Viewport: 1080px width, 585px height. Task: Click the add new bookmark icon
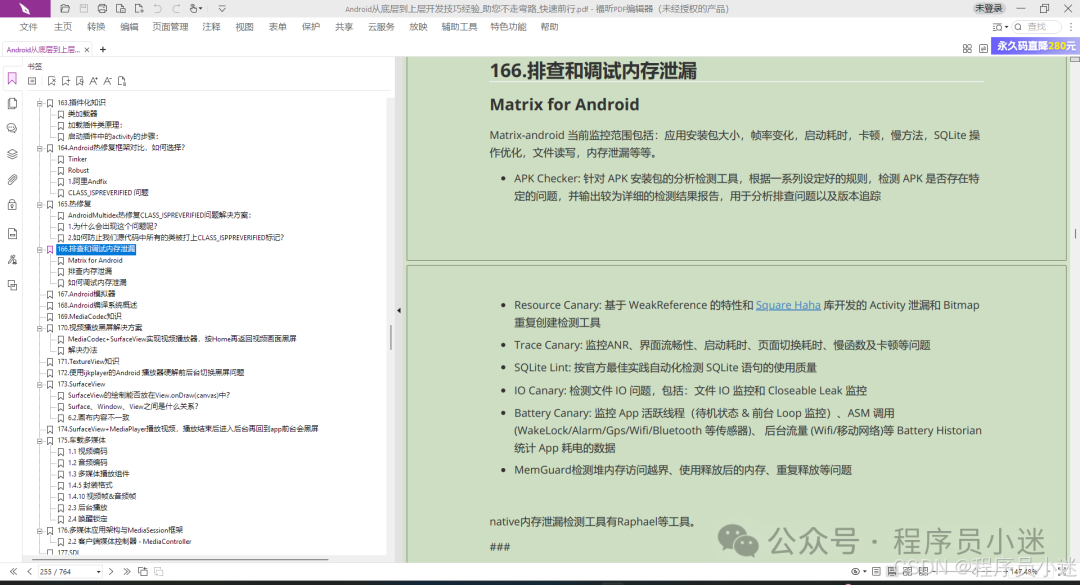click(x=65, y=81)
